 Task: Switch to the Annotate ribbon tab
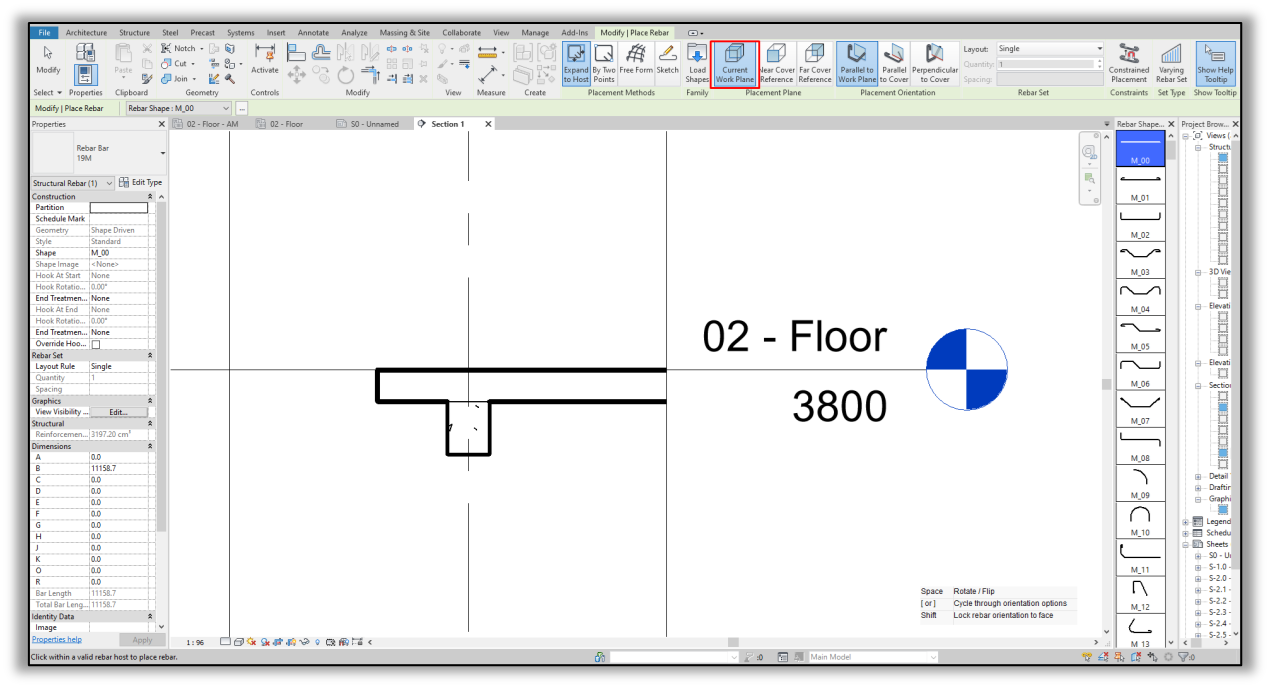click(x=313, y=32)
